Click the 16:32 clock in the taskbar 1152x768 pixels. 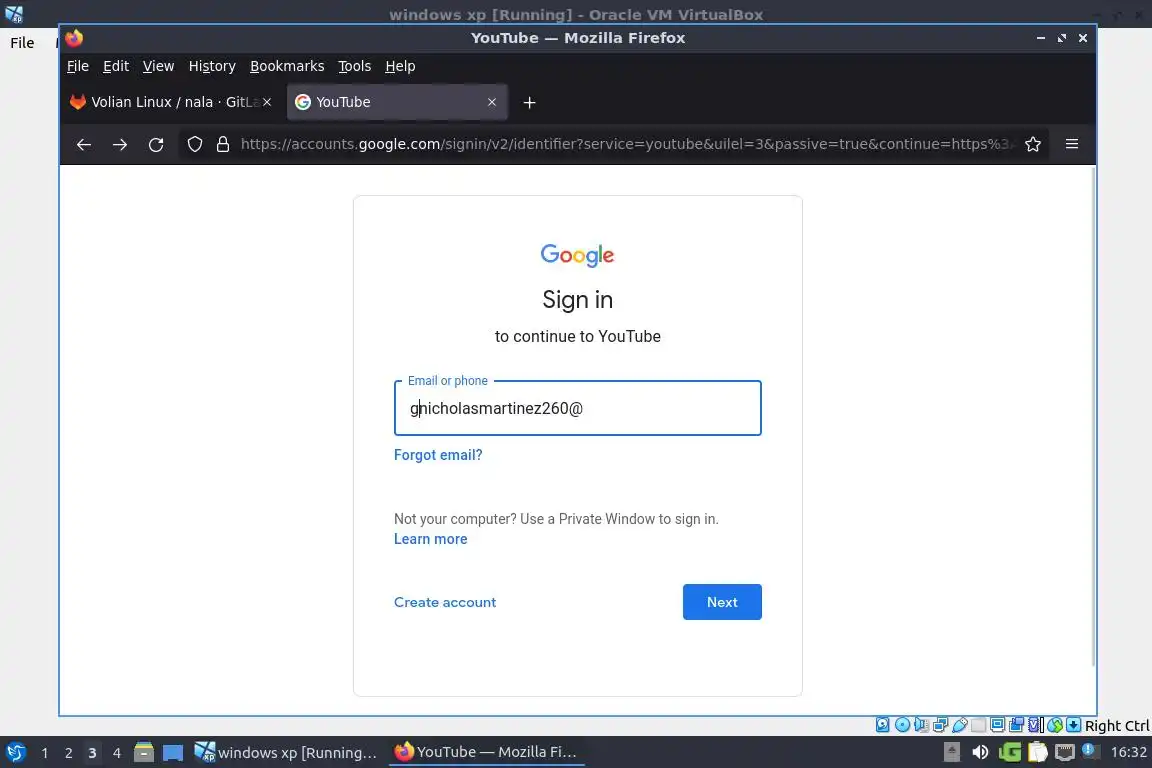(1128, 752)
